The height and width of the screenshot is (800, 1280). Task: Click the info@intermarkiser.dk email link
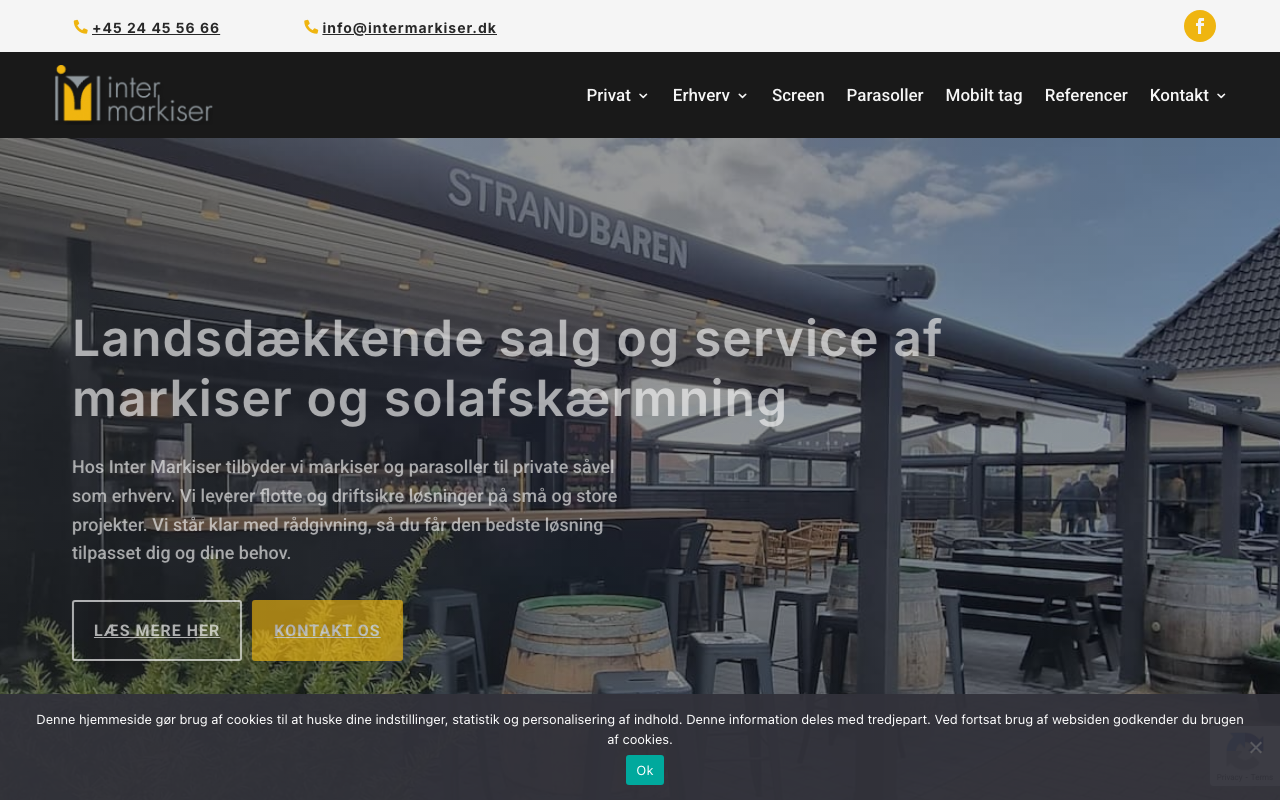409,28
